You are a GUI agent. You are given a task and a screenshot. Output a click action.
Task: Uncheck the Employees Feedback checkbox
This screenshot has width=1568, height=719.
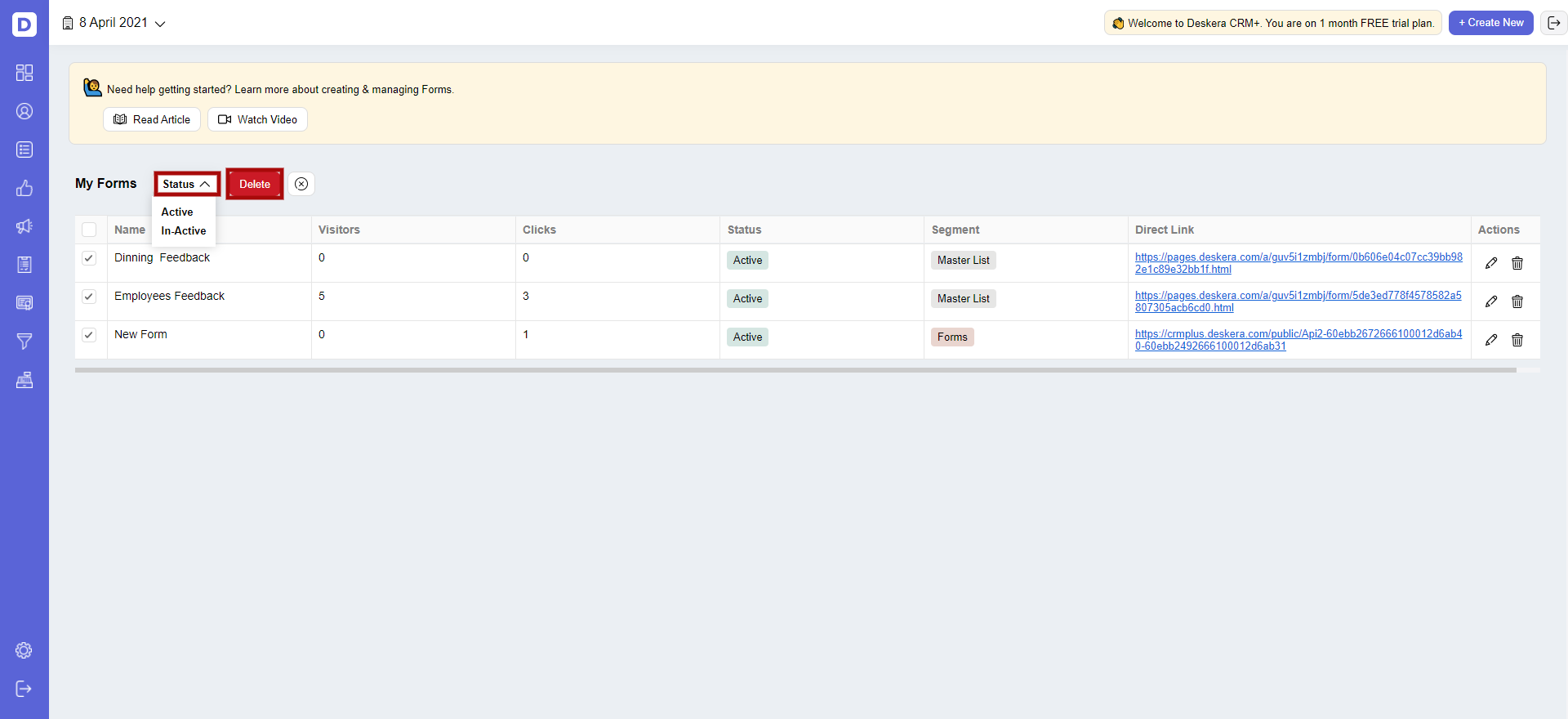pyautogui.click(x=89, y=297)
